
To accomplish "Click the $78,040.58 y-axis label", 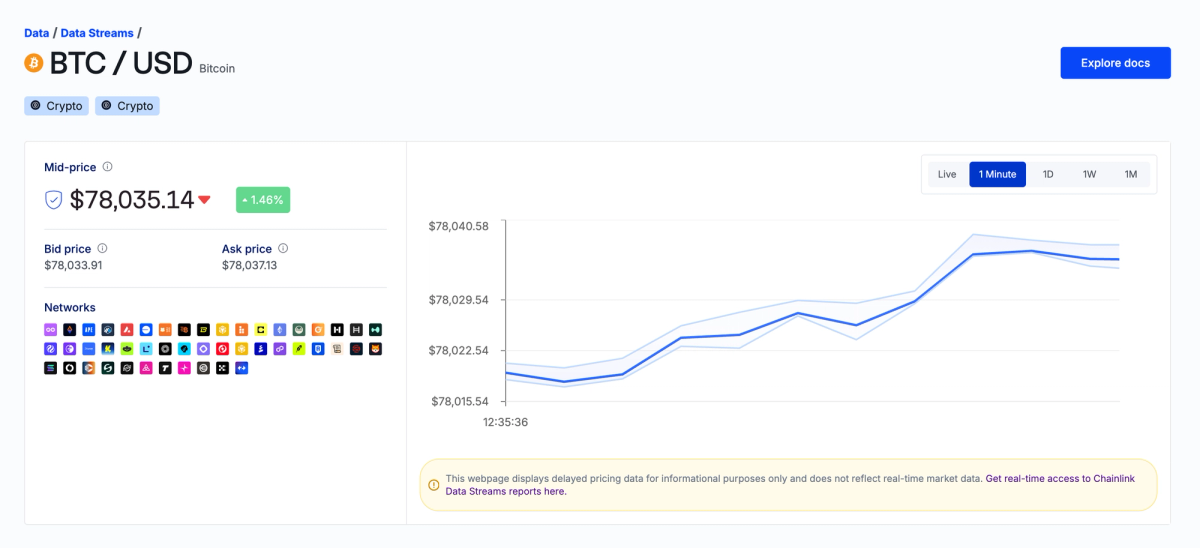I will (459, 226).
